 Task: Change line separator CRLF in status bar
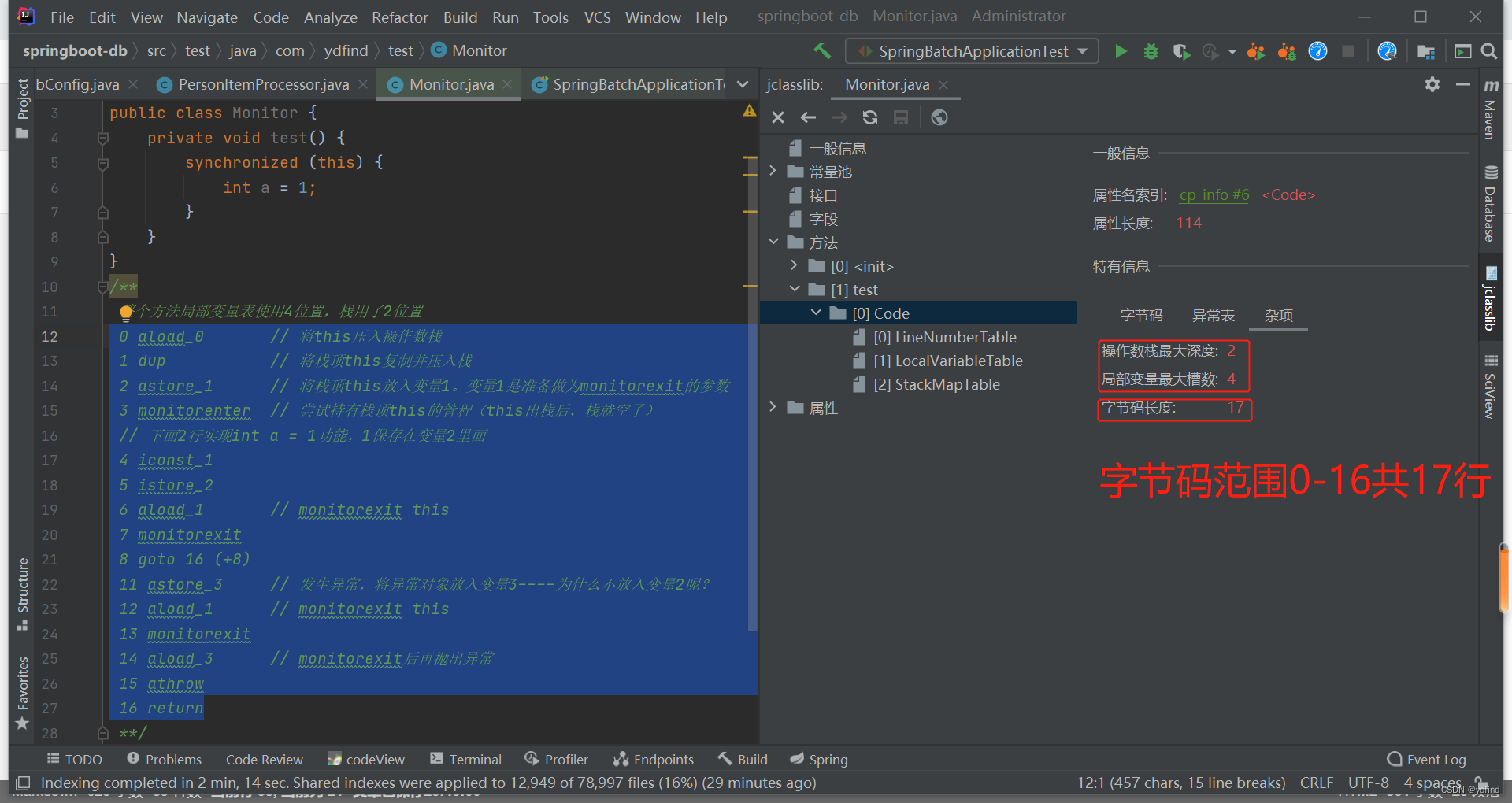[1316, 783]
